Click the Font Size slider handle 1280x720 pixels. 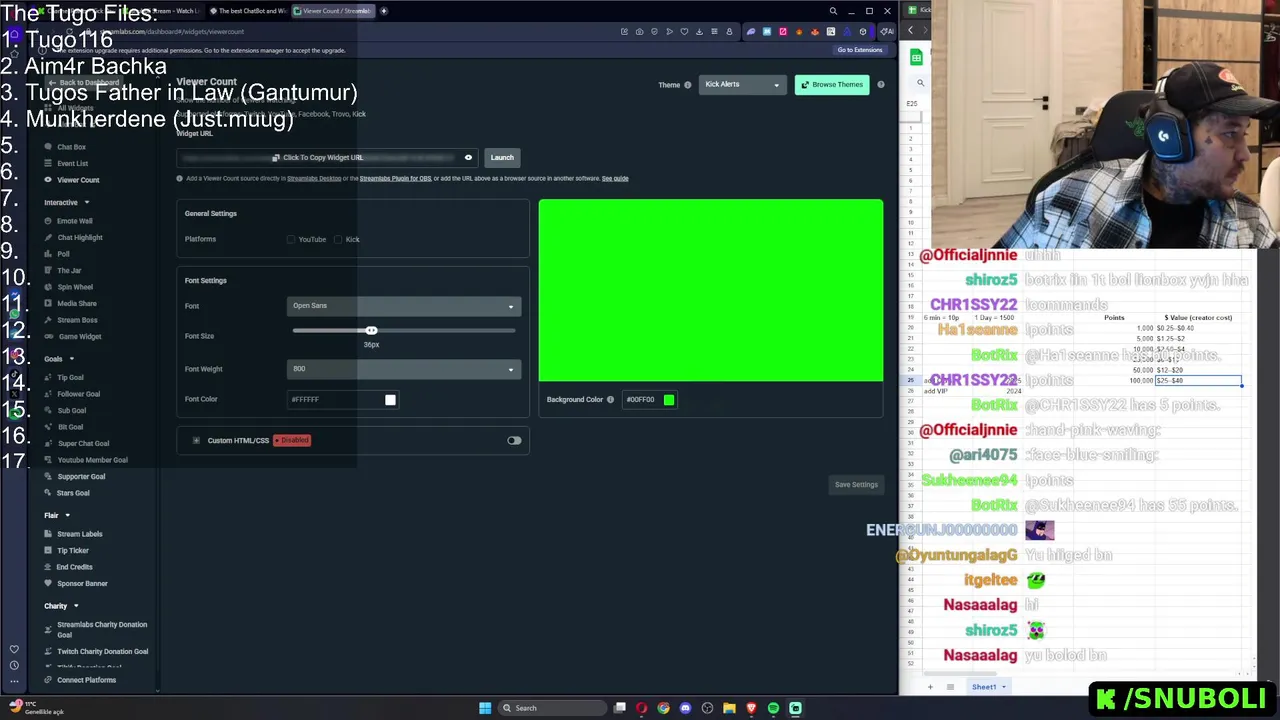(371, 331)
